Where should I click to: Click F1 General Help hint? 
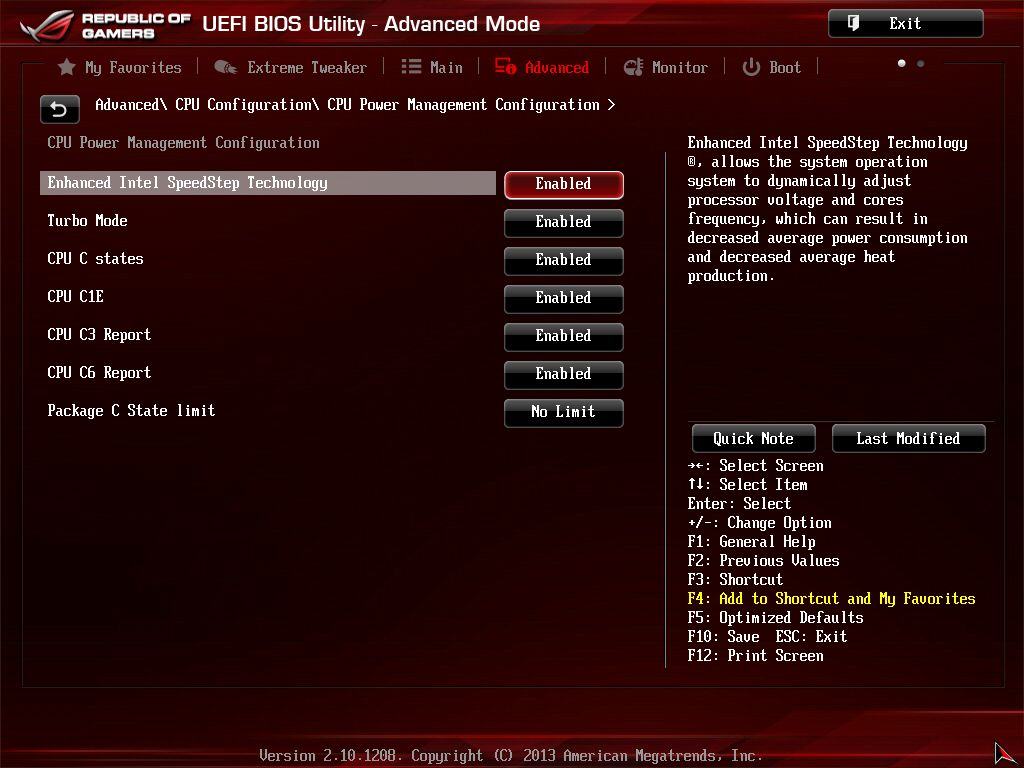pos(752,542)
